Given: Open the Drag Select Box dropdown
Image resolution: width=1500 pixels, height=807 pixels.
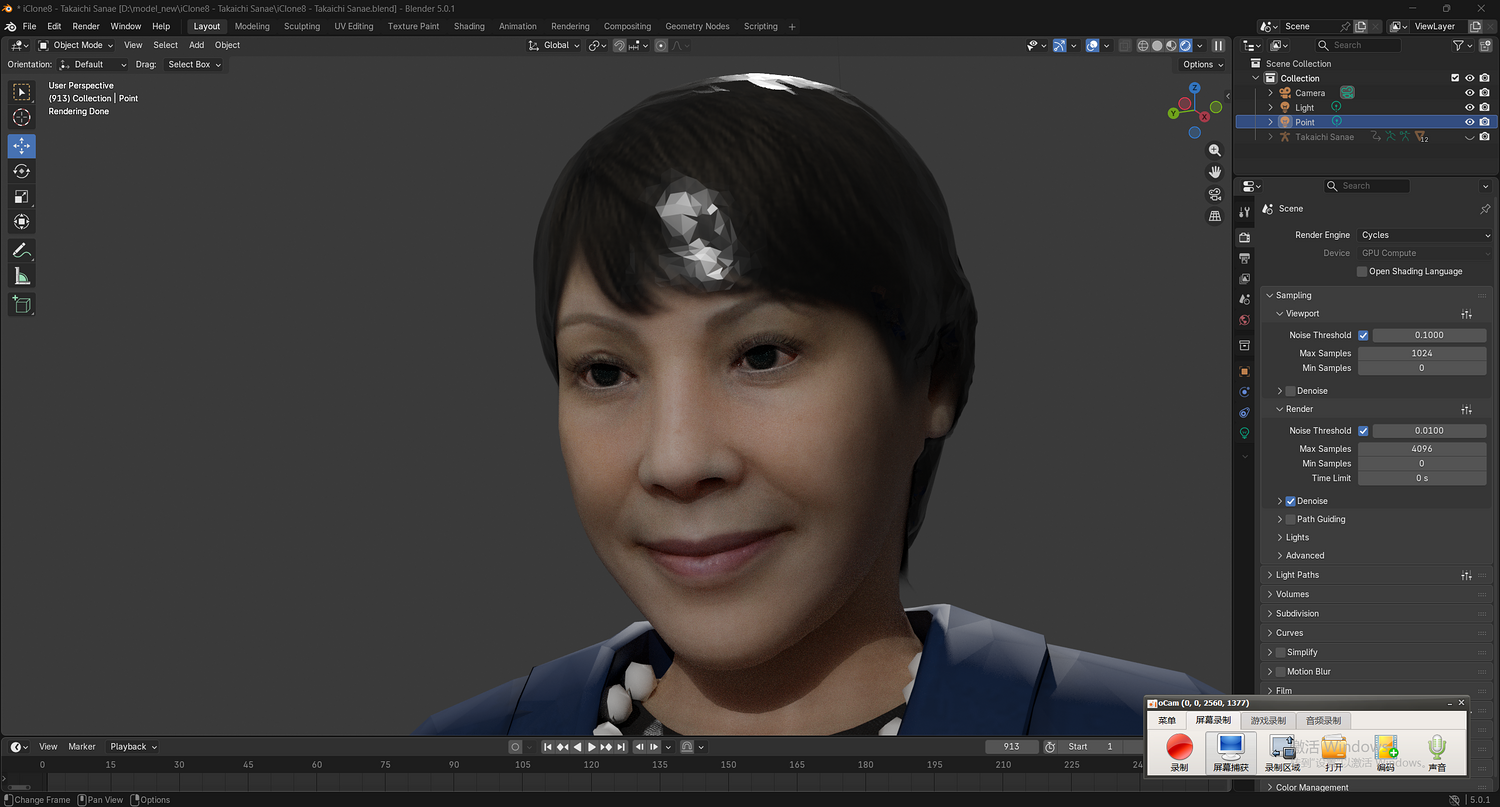Looking at the screenshot, I should point(194,64).
